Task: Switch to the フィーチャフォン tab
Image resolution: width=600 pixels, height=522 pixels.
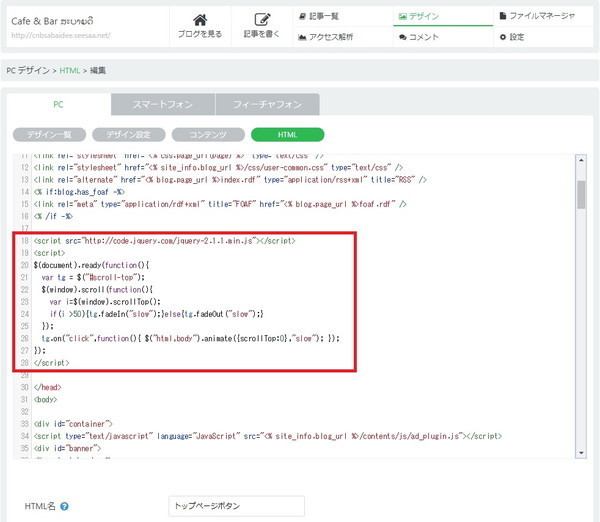Action: 267,104
